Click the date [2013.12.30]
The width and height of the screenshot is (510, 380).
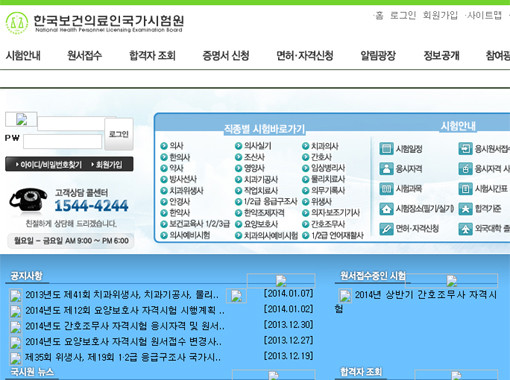pos(288,325)
